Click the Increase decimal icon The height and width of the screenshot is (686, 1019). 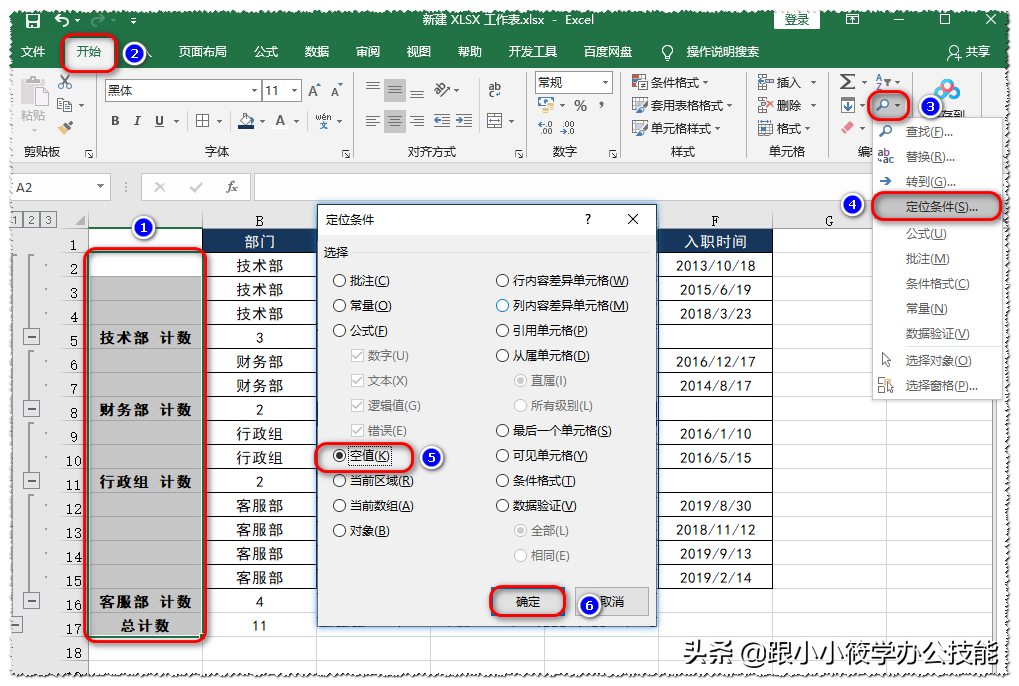546,127
